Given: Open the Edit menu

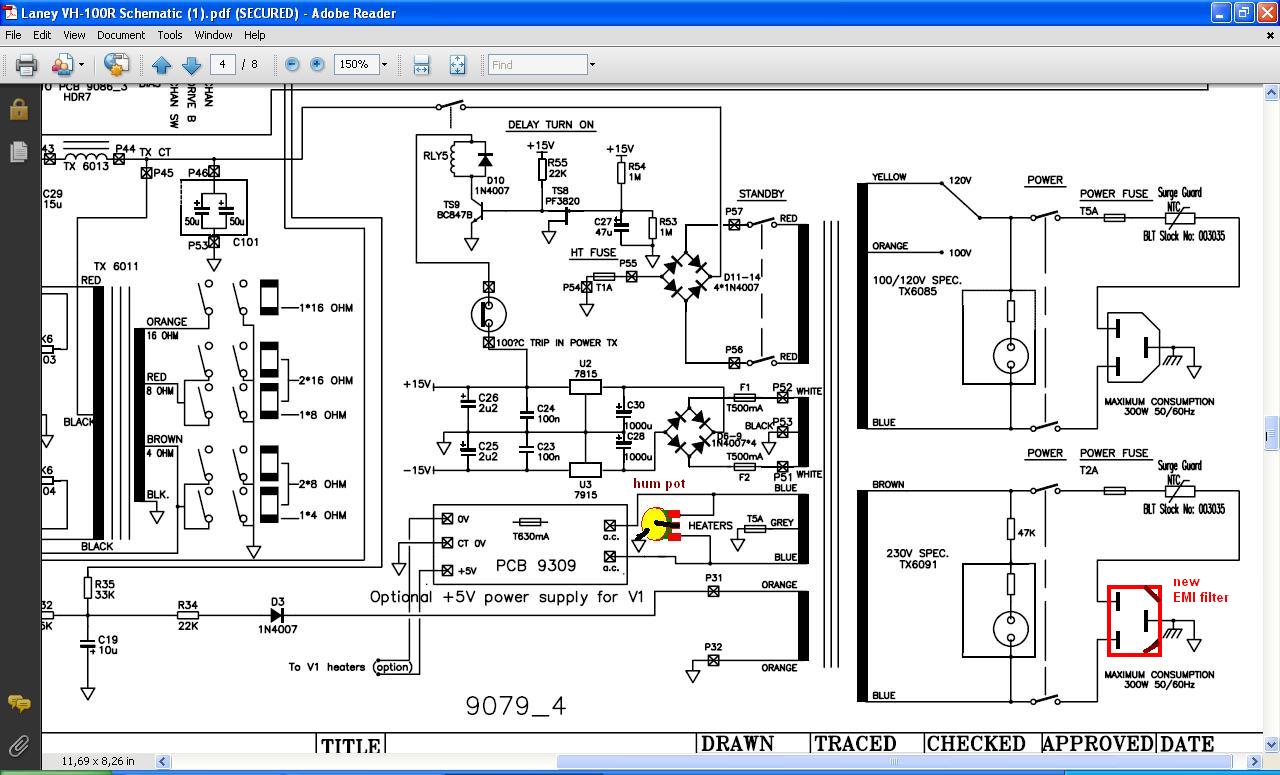Looking at the screenshot, I should coord(42,35).
